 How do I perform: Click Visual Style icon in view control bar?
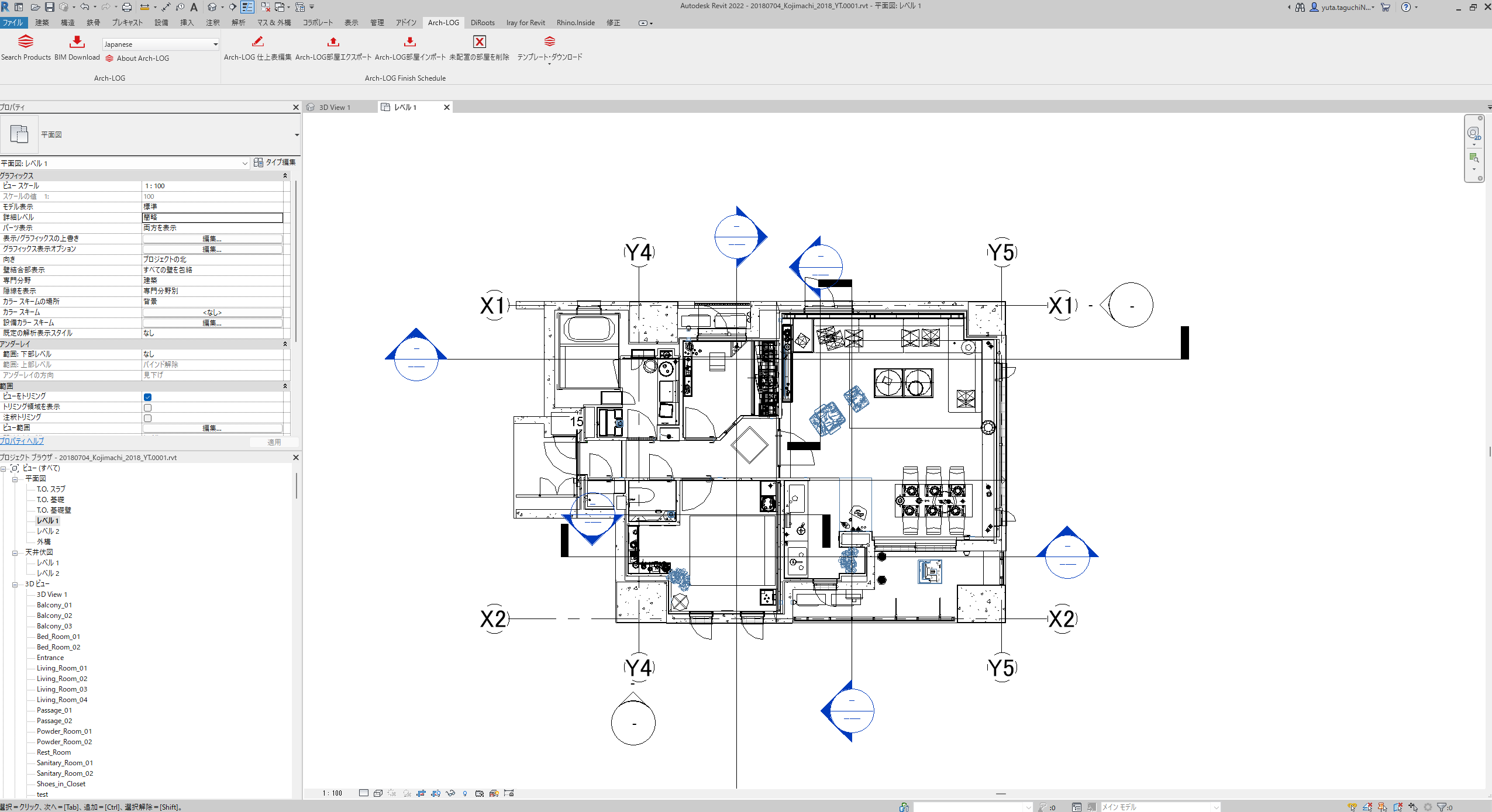coord(378,793)
